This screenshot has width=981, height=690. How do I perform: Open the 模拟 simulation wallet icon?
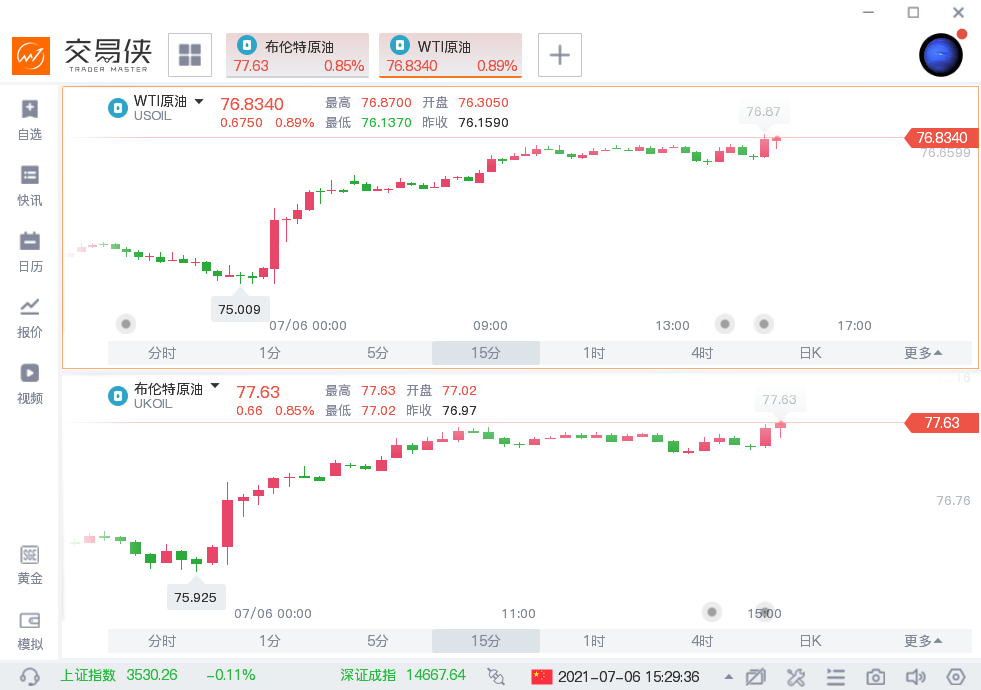(29, 631)
